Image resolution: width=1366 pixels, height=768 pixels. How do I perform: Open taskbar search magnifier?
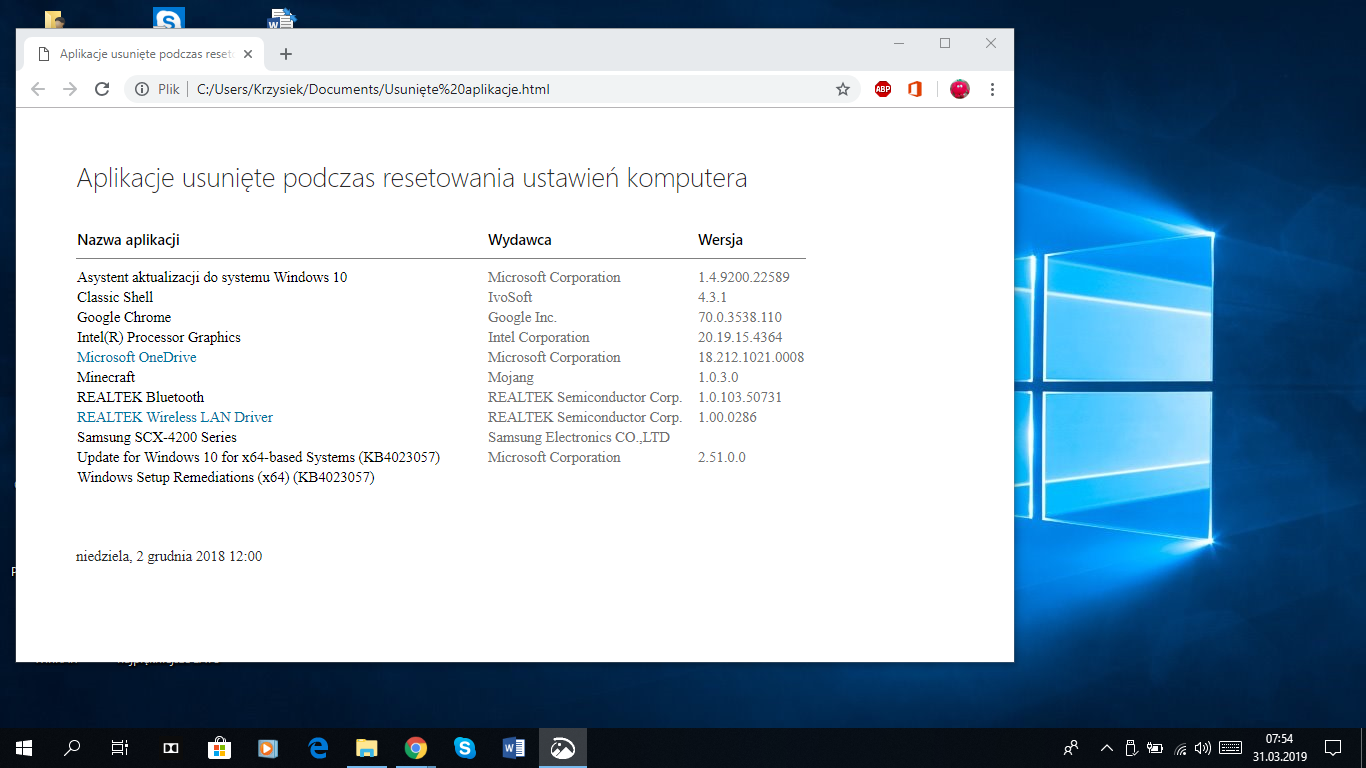(x=72, y=747)
